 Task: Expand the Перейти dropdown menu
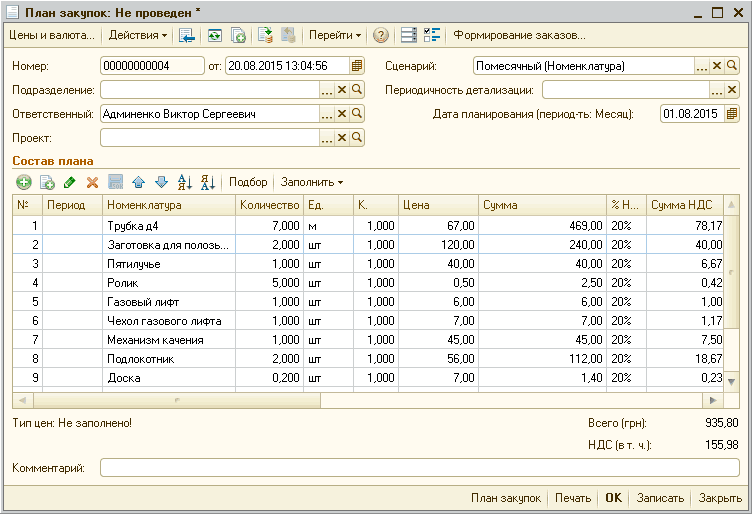click(x=335, y=35)
